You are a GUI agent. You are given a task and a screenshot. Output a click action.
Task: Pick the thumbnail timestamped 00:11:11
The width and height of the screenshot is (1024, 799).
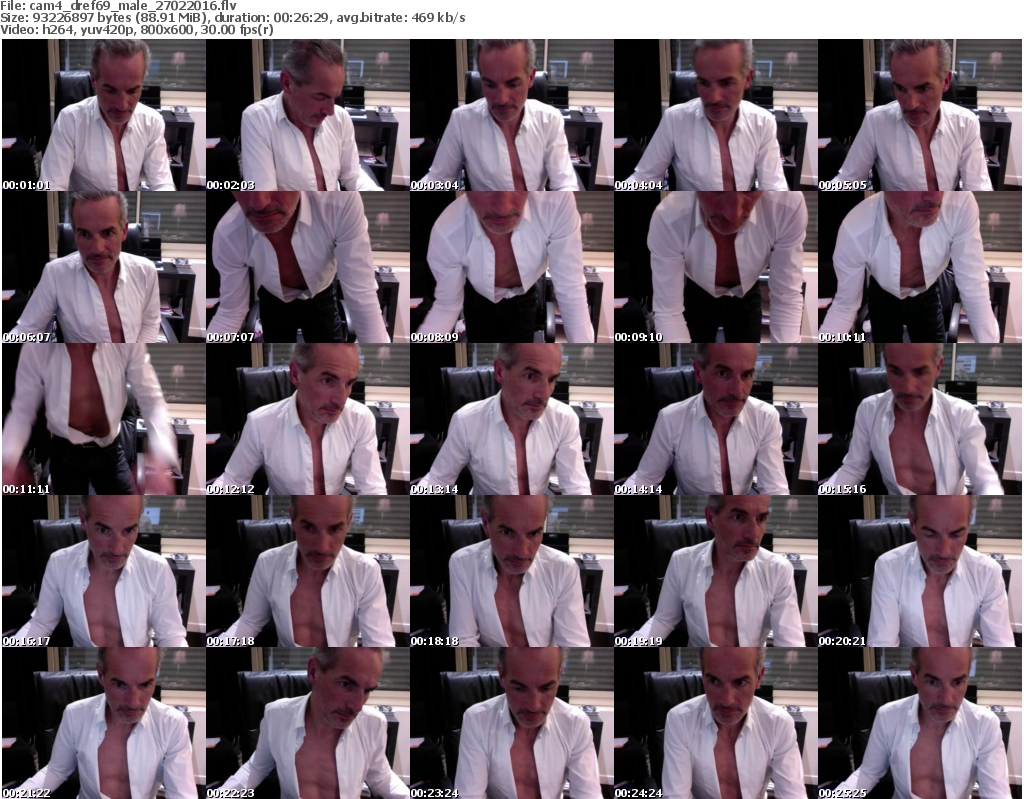(x=104, y=419)
